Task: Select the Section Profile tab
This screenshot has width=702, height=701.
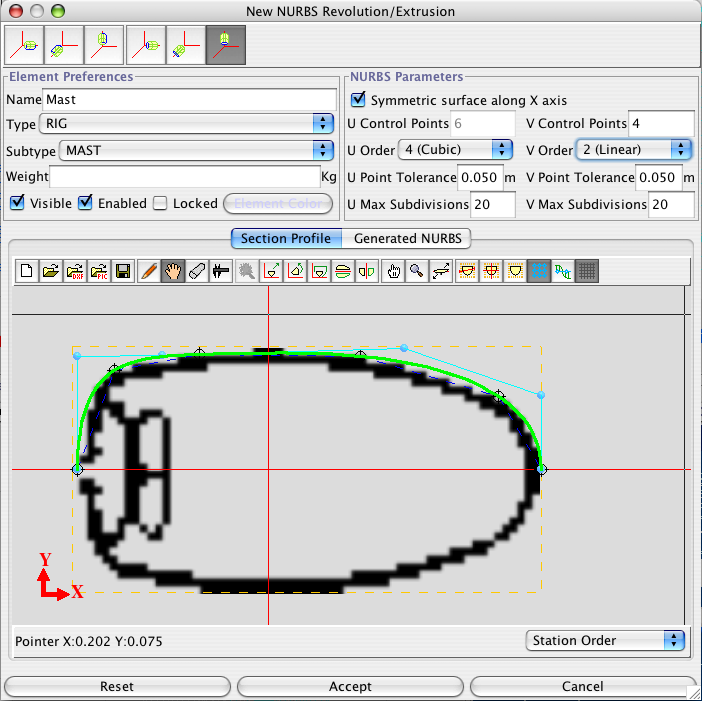Action: [286, 238]
